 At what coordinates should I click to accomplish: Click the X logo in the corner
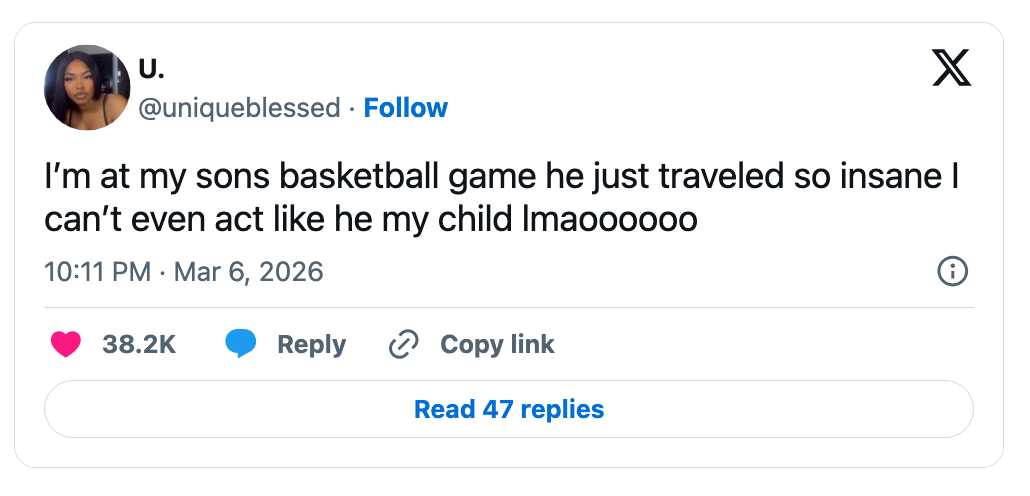tap(951, 68)
